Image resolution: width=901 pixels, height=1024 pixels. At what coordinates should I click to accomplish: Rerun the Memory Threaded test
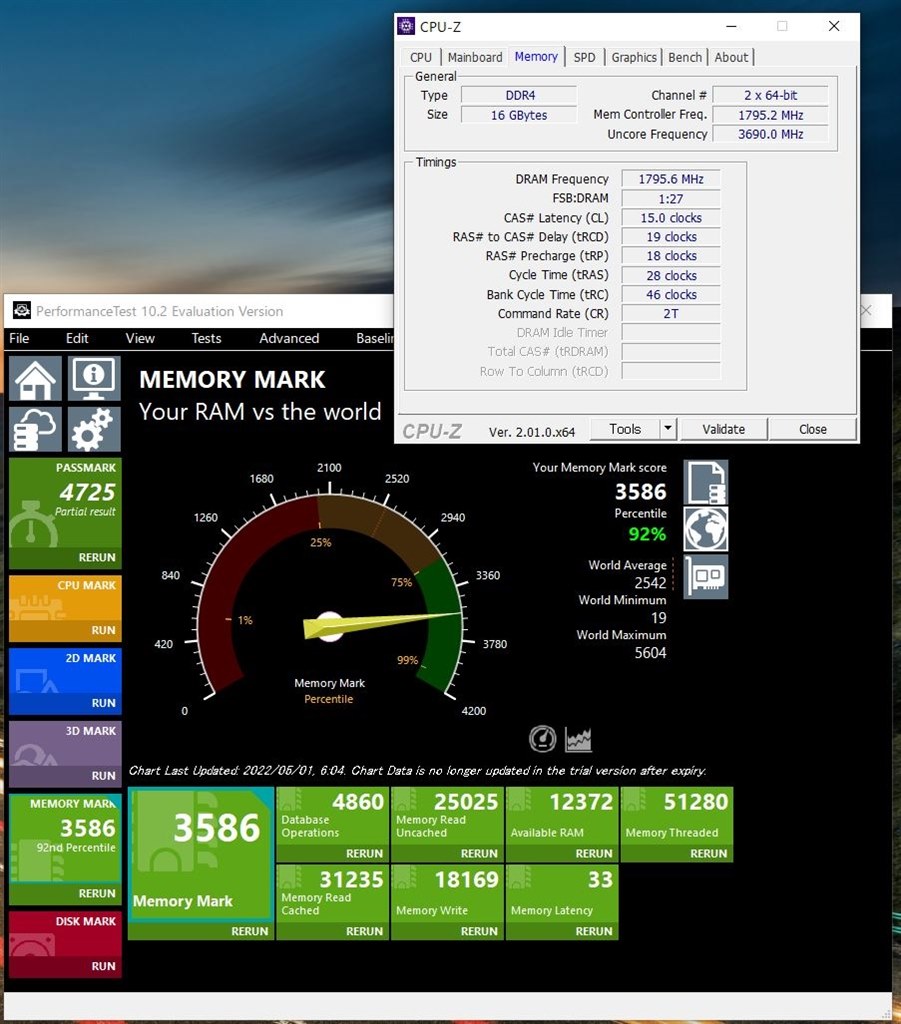pos(708,854)
